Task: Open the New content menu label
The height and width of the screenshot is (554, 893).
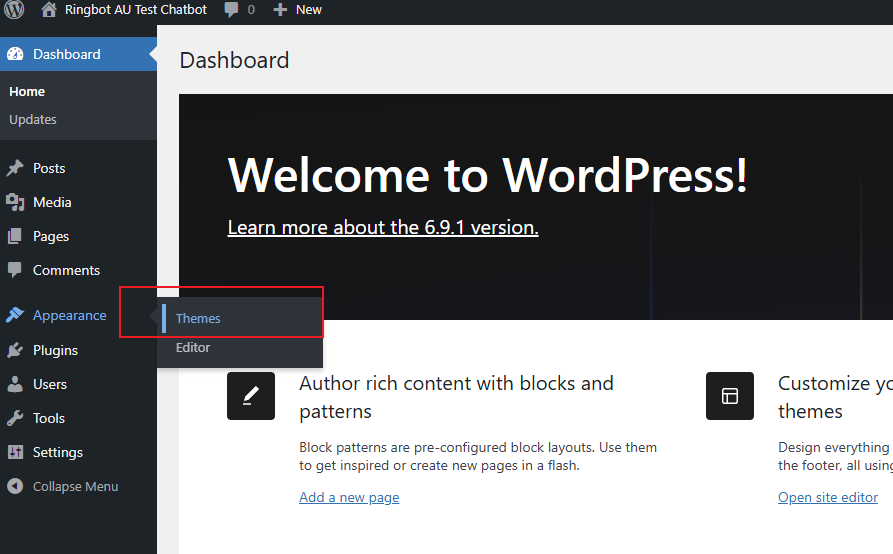Action: [x=309, y=10]
